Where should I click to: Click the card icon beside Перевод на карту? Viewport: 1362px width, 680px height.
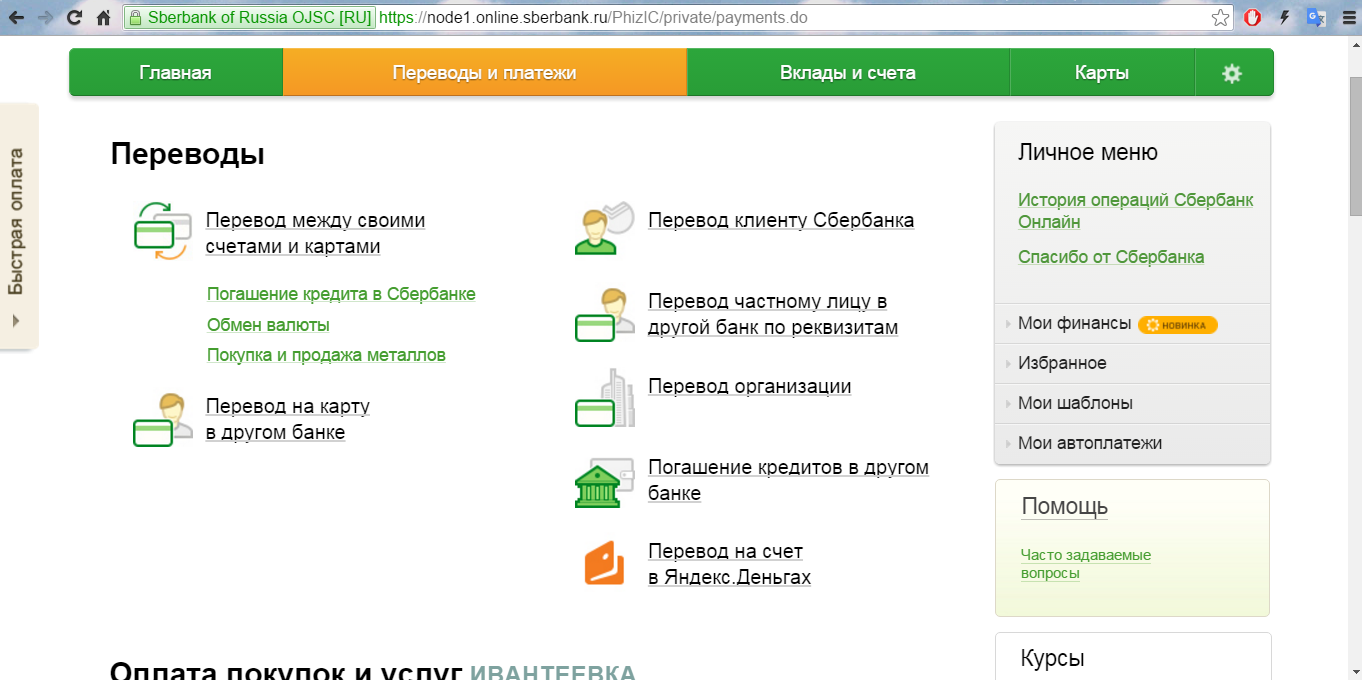coord(162,420)
